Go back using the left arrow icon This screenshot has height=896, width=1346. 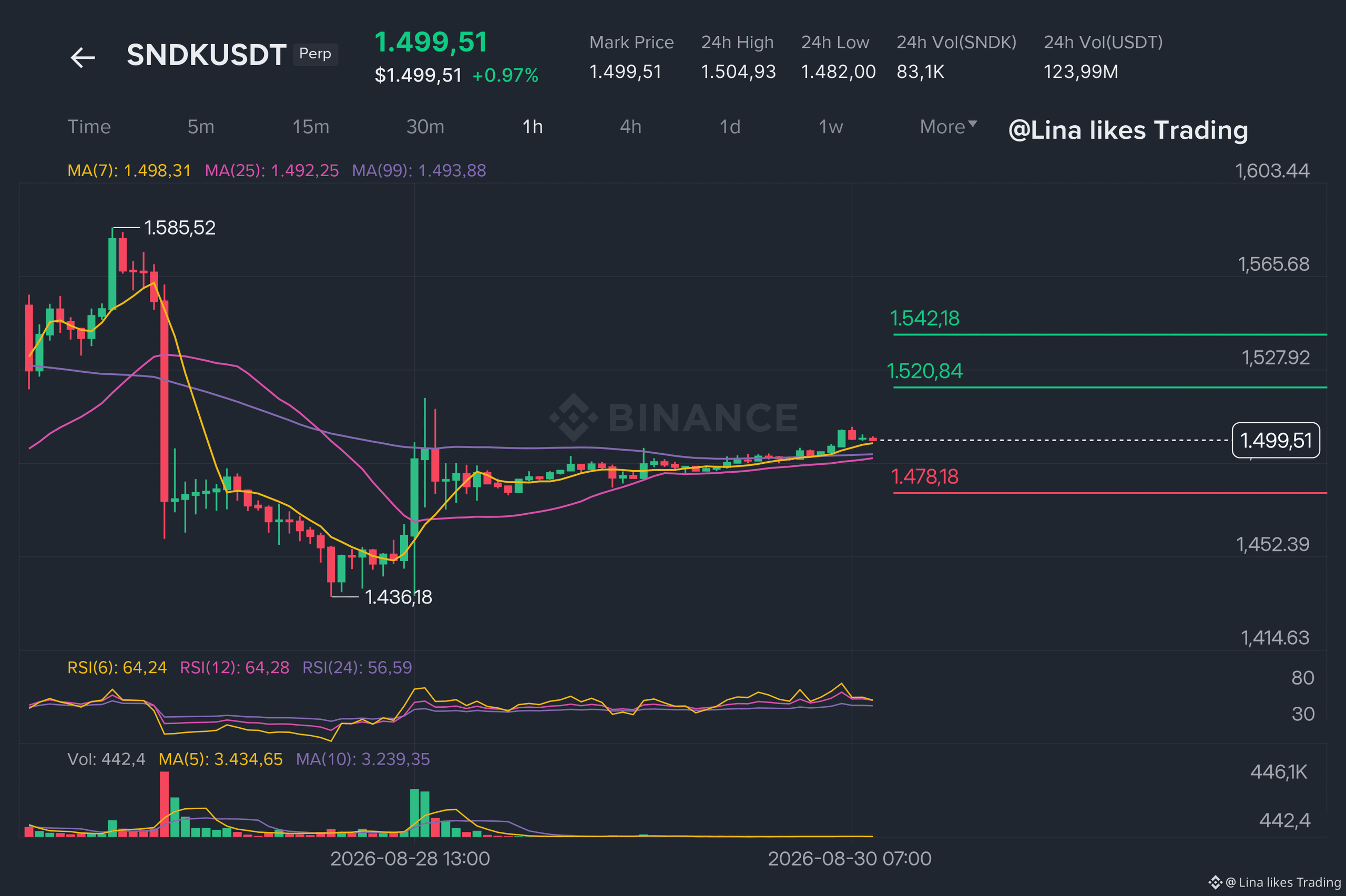83,57
